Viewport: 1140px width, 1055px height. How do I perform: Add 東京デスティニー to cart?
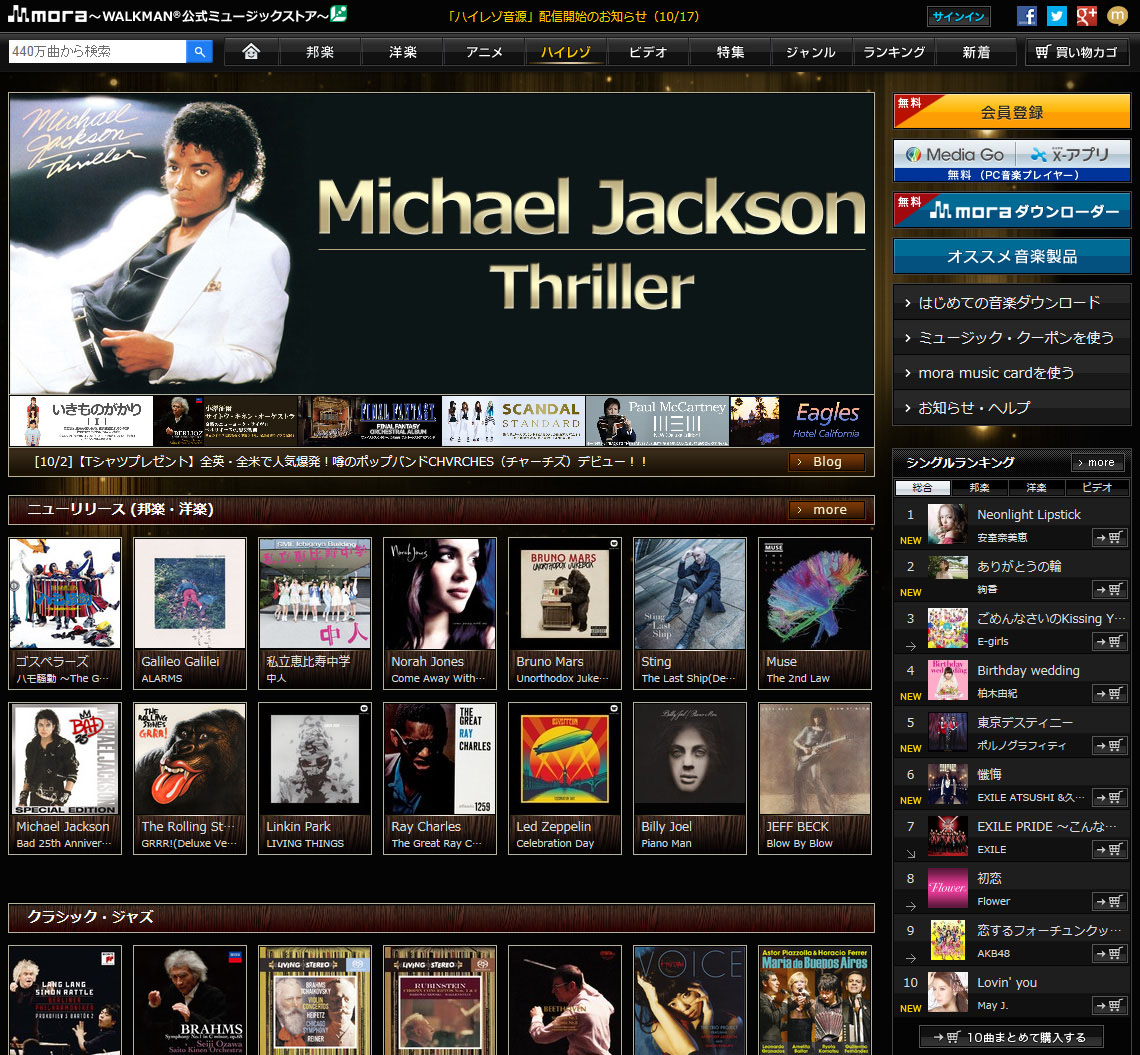pyautogui.click(x=1109, y=745)
